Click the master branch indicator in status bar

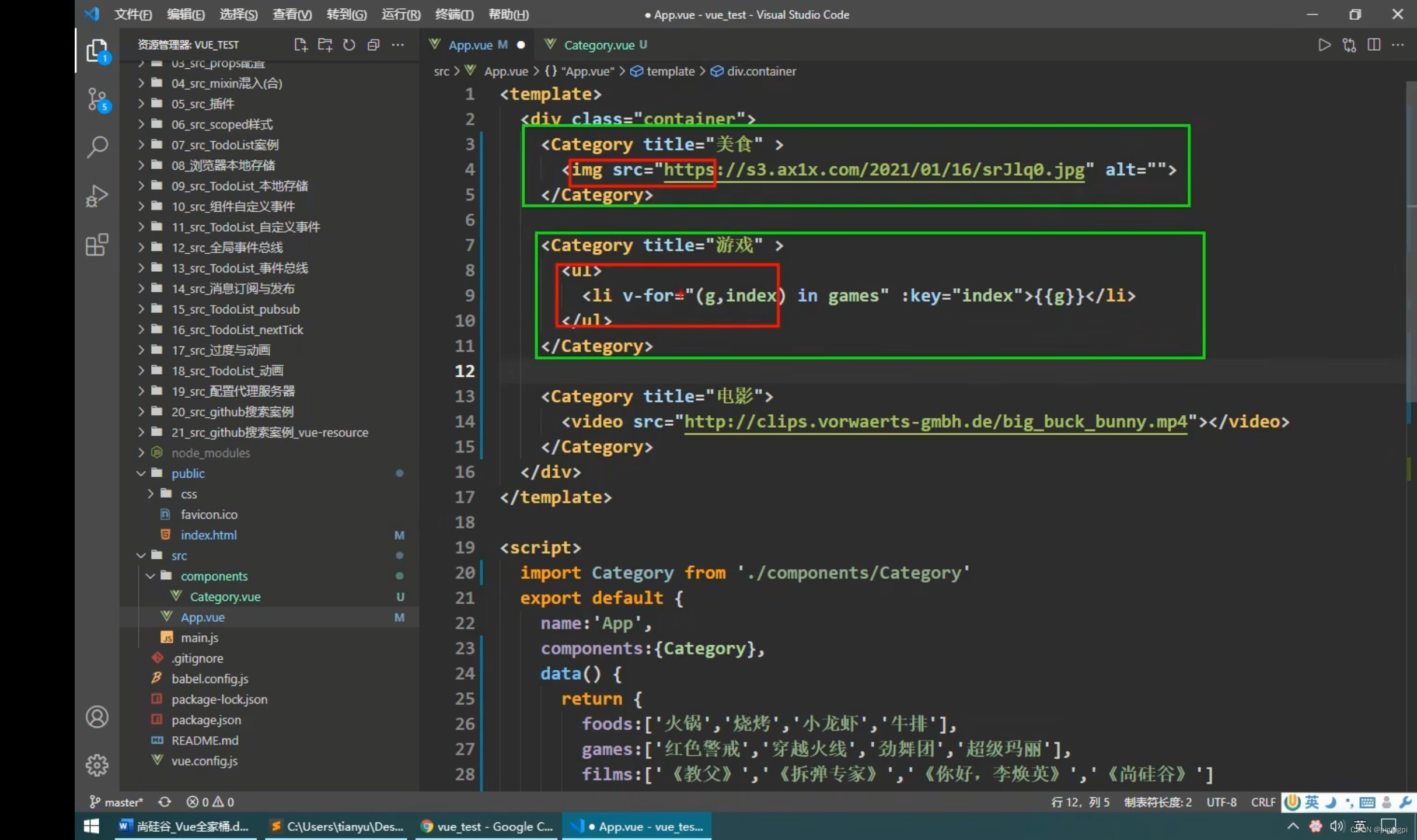coord(117,802)
